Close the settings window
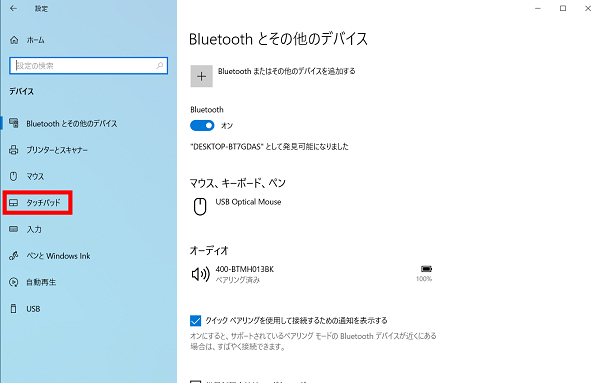 tap(588, 8)
